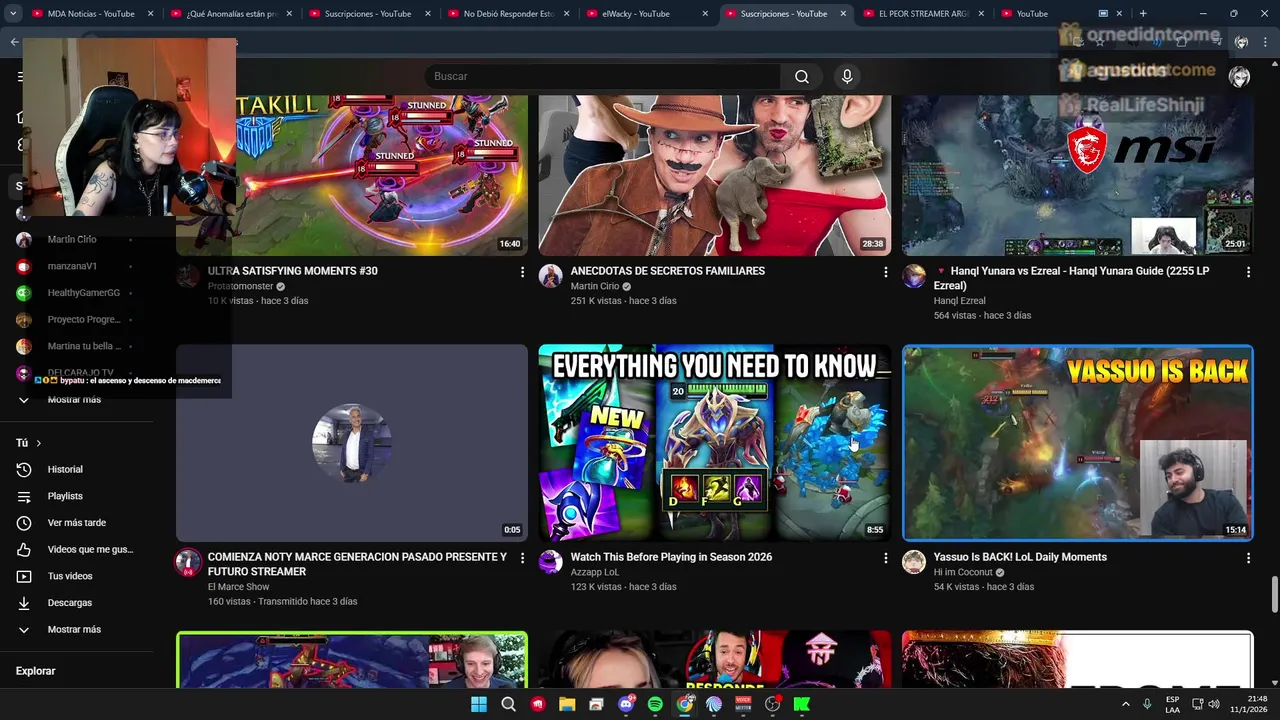This screenshot has height=720, width=1280.
Task: Open Windows taskbar search
Action: click(508, 704)
